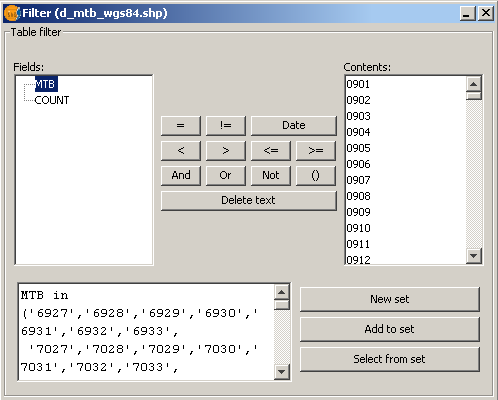Select the MTB field in Fields tree
The image size is (498, 400).
[46, 84]
